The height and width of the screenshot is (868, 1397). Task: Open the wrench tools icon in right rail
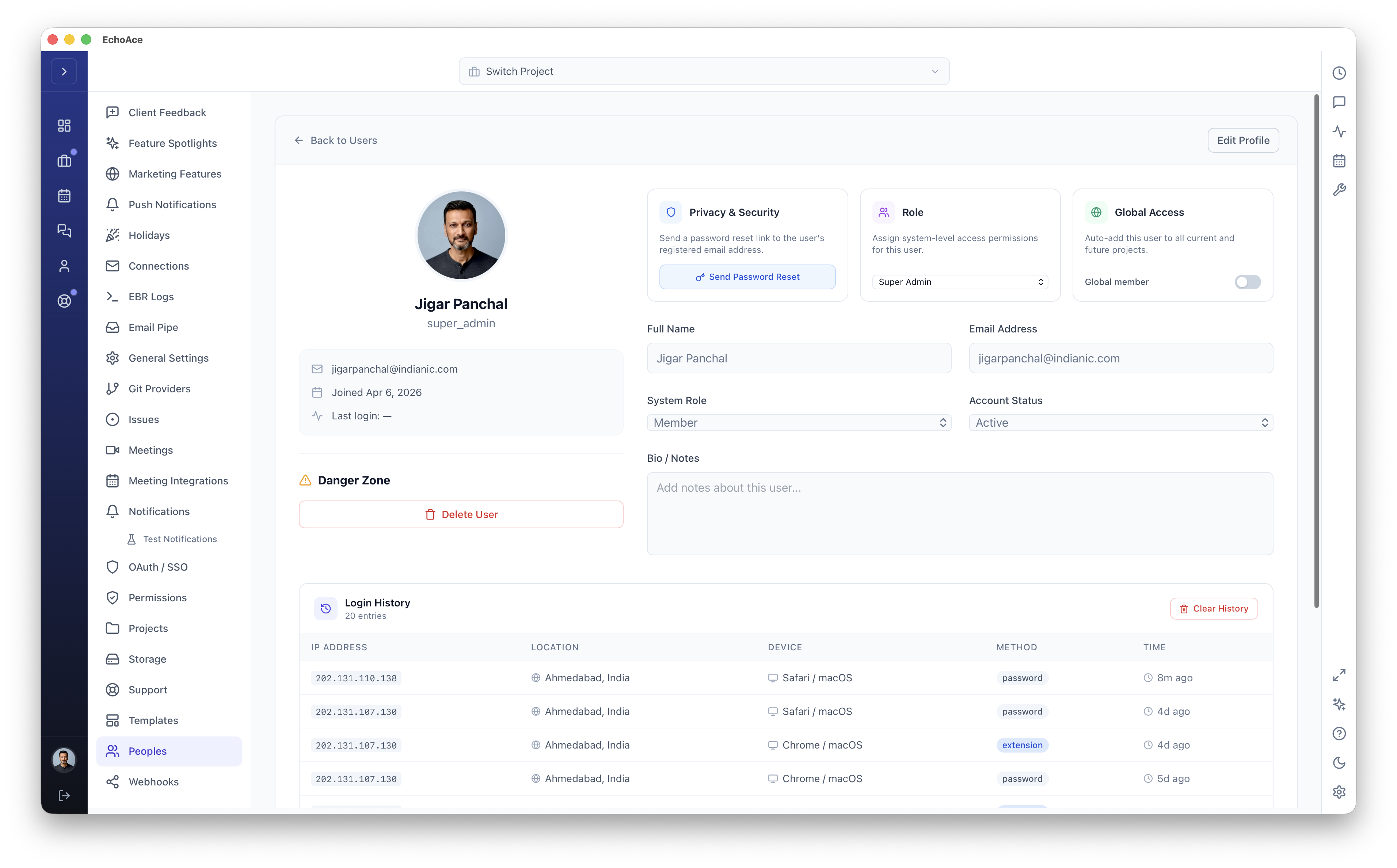[1339, 190]
